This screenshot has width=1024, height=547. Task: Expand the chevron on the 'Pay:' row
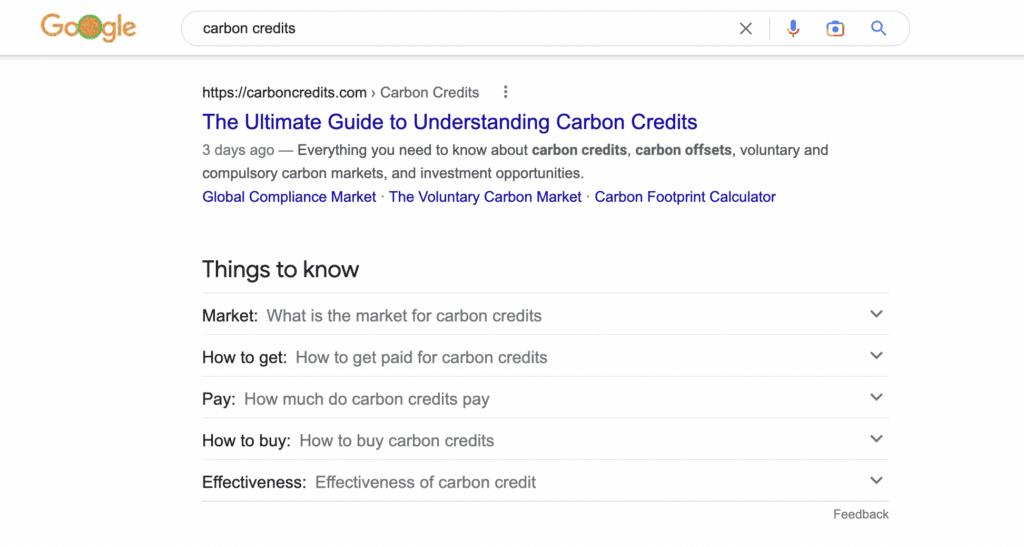point(876,398)
